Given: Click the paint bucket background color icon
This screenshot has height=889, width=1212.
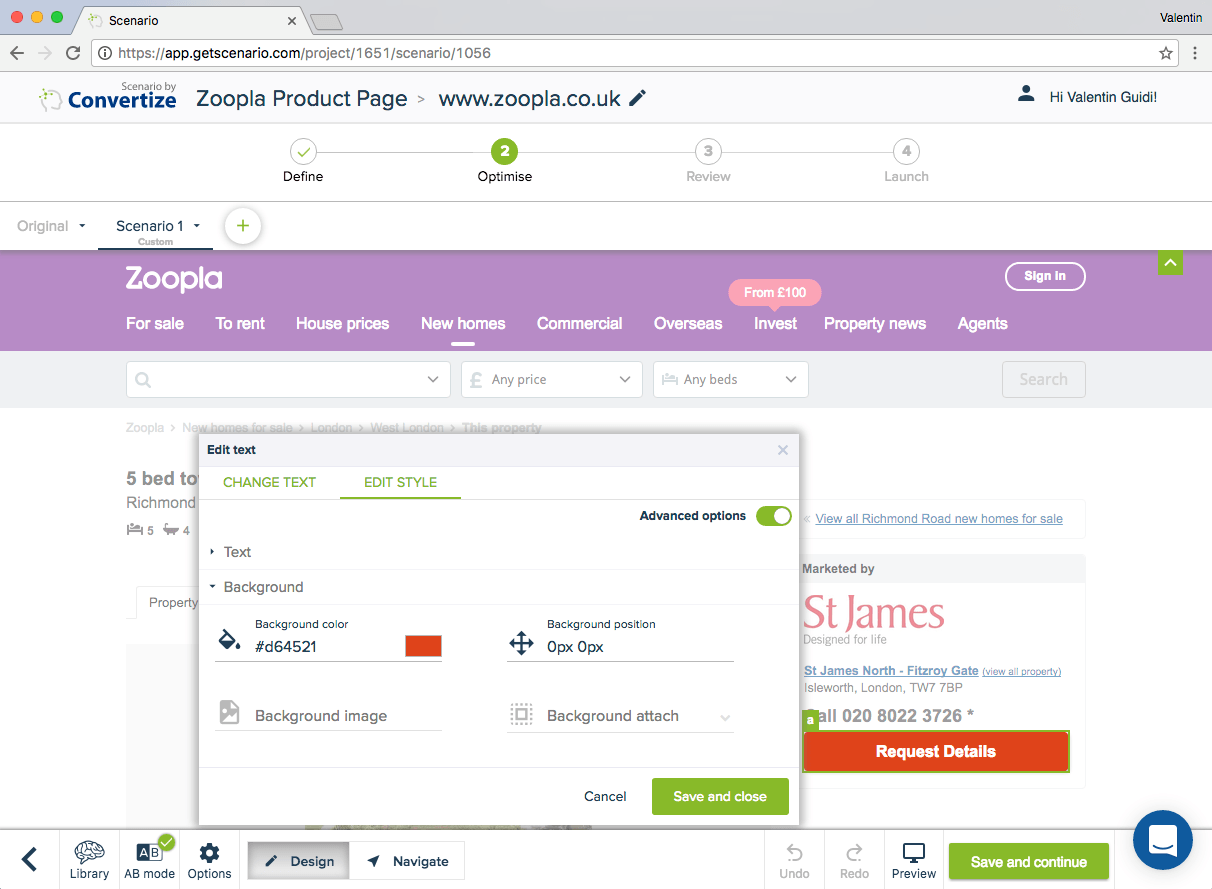Looking at the screenshot, I should click(x=229, y=641).
